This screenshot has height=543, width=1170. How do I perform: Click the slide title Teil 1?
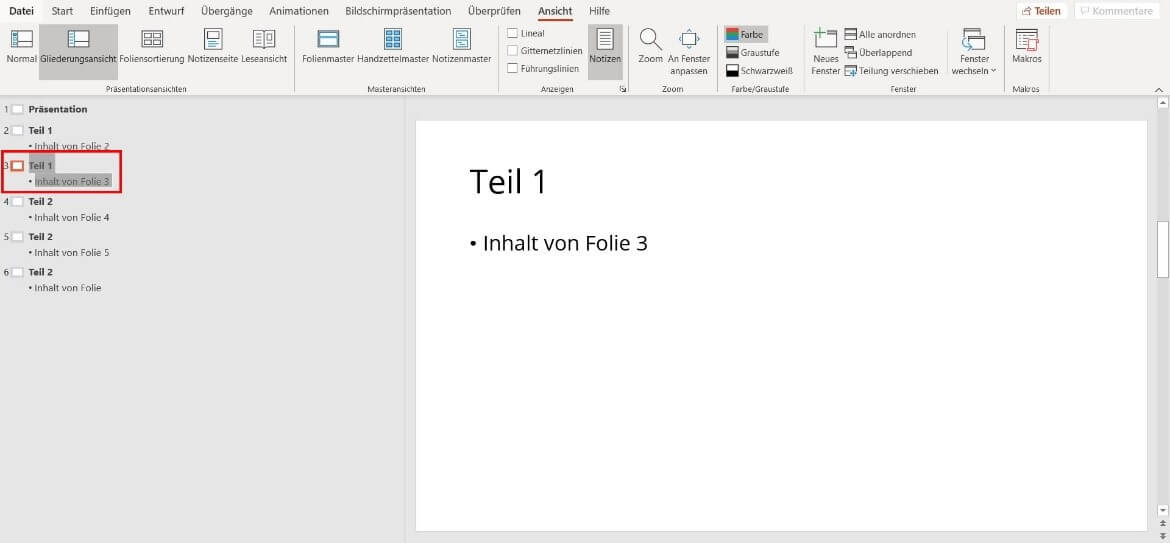point(508,182)
